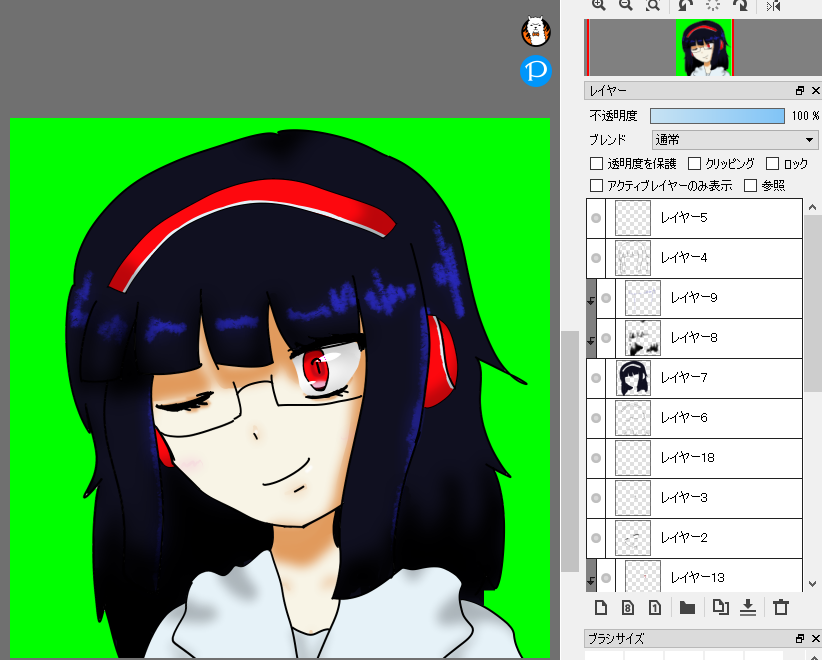Duplicate the selected layer

[721, 607]
